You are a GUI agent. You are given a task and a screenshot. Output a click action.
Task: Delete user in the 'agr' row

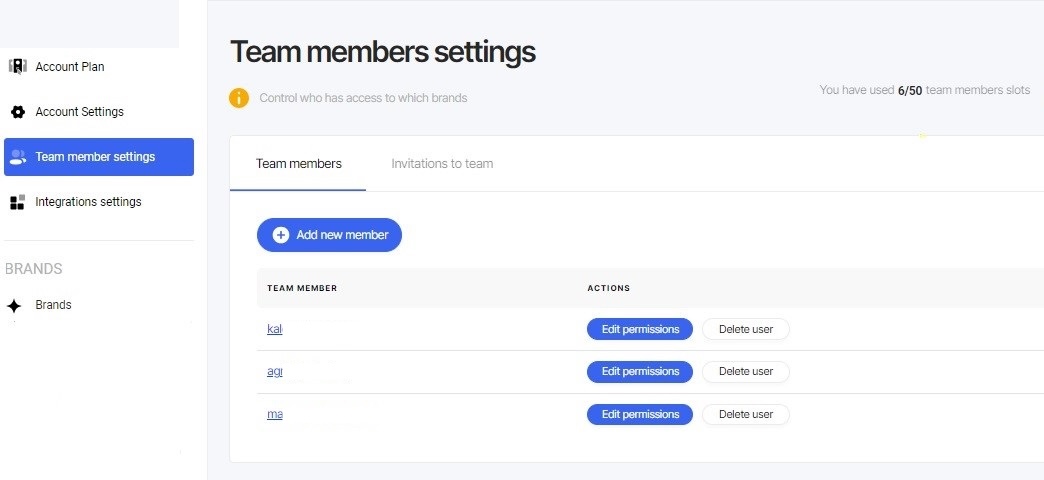point(746,371)
